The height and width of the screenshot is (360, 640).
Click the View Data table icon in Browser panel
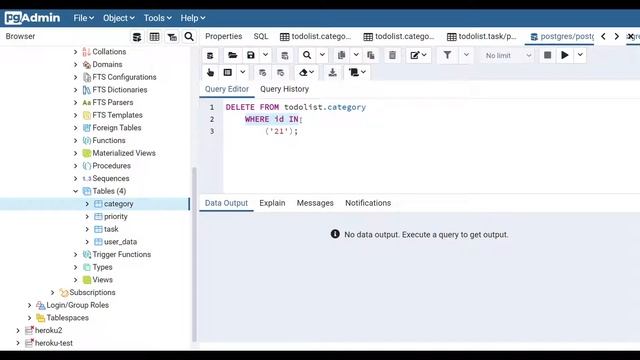coord(154,37)
